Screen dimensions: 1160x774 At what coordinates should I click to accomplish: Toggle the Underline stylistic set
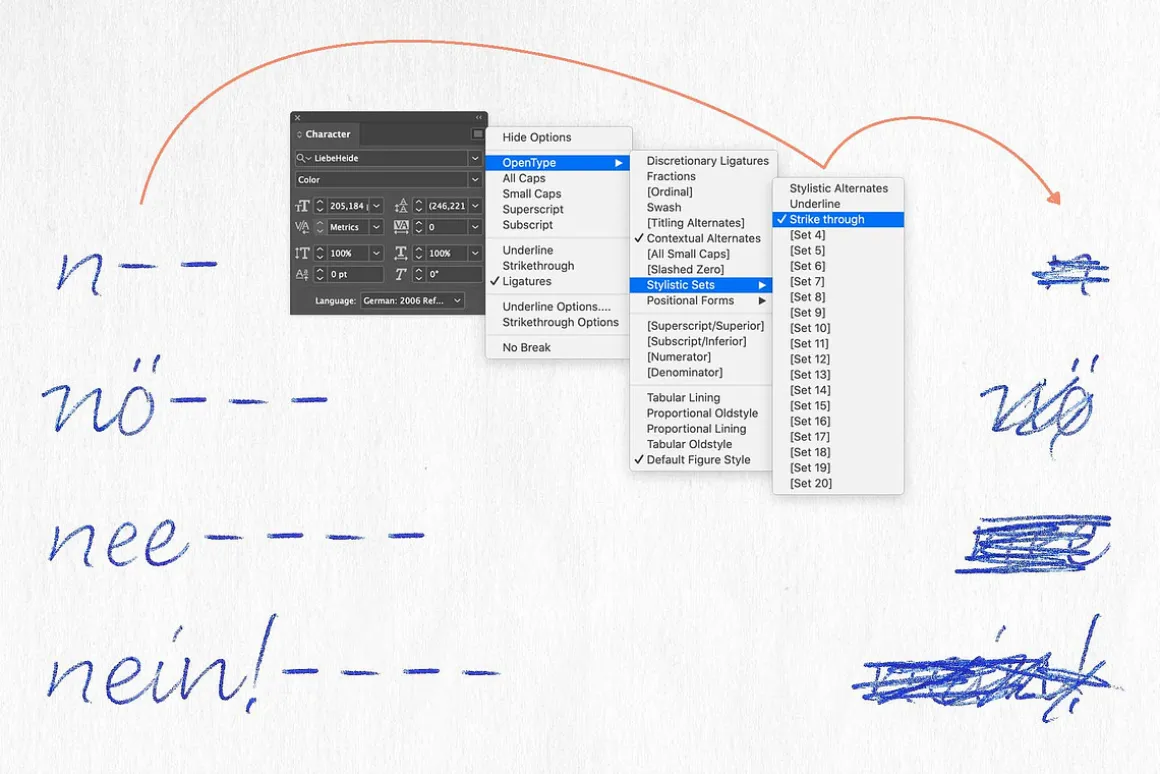(838, 203)
